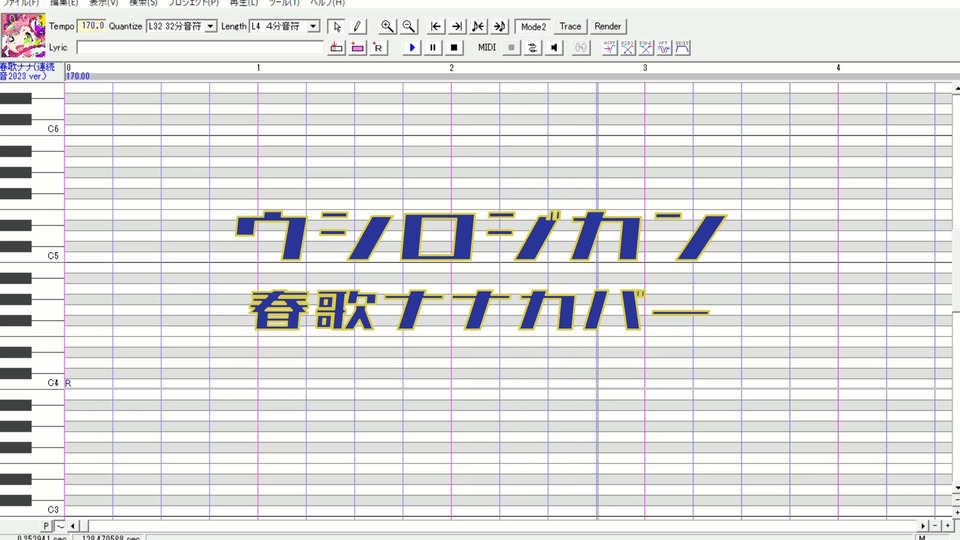This screenshot has height=540, width=960.
Task: Click the C5 piano key
Action: click(x=32, y=256)
